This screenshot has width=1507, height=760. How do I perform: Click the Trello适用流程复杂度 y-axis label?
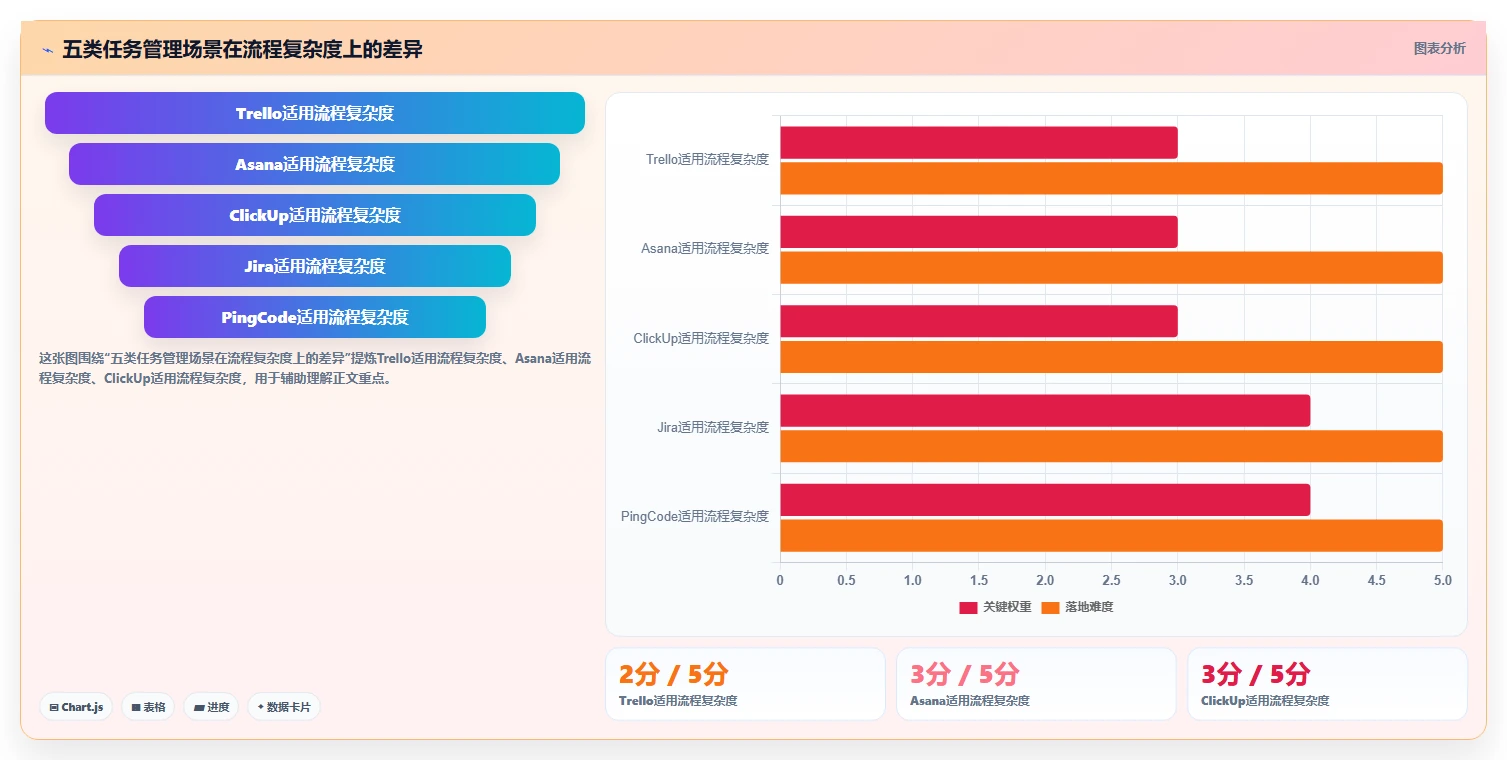(x=707, y=159)
